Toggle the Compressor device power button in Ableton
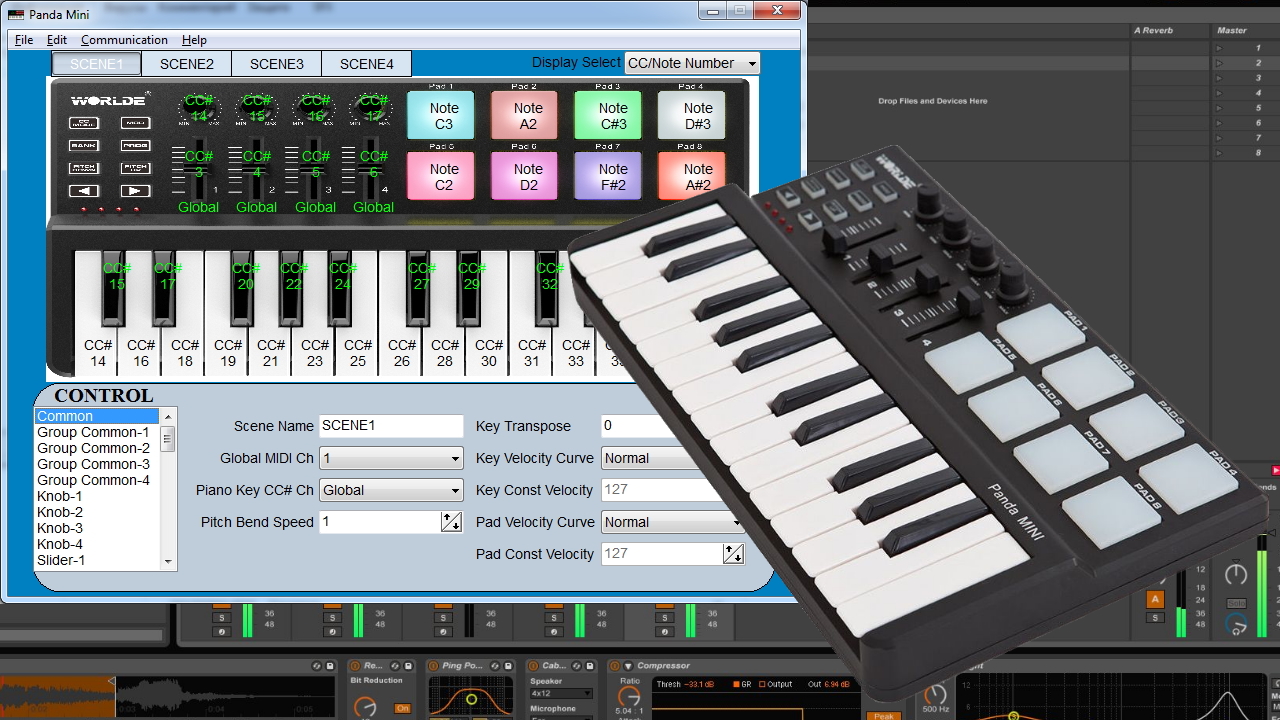 click(x=615, y=666)
